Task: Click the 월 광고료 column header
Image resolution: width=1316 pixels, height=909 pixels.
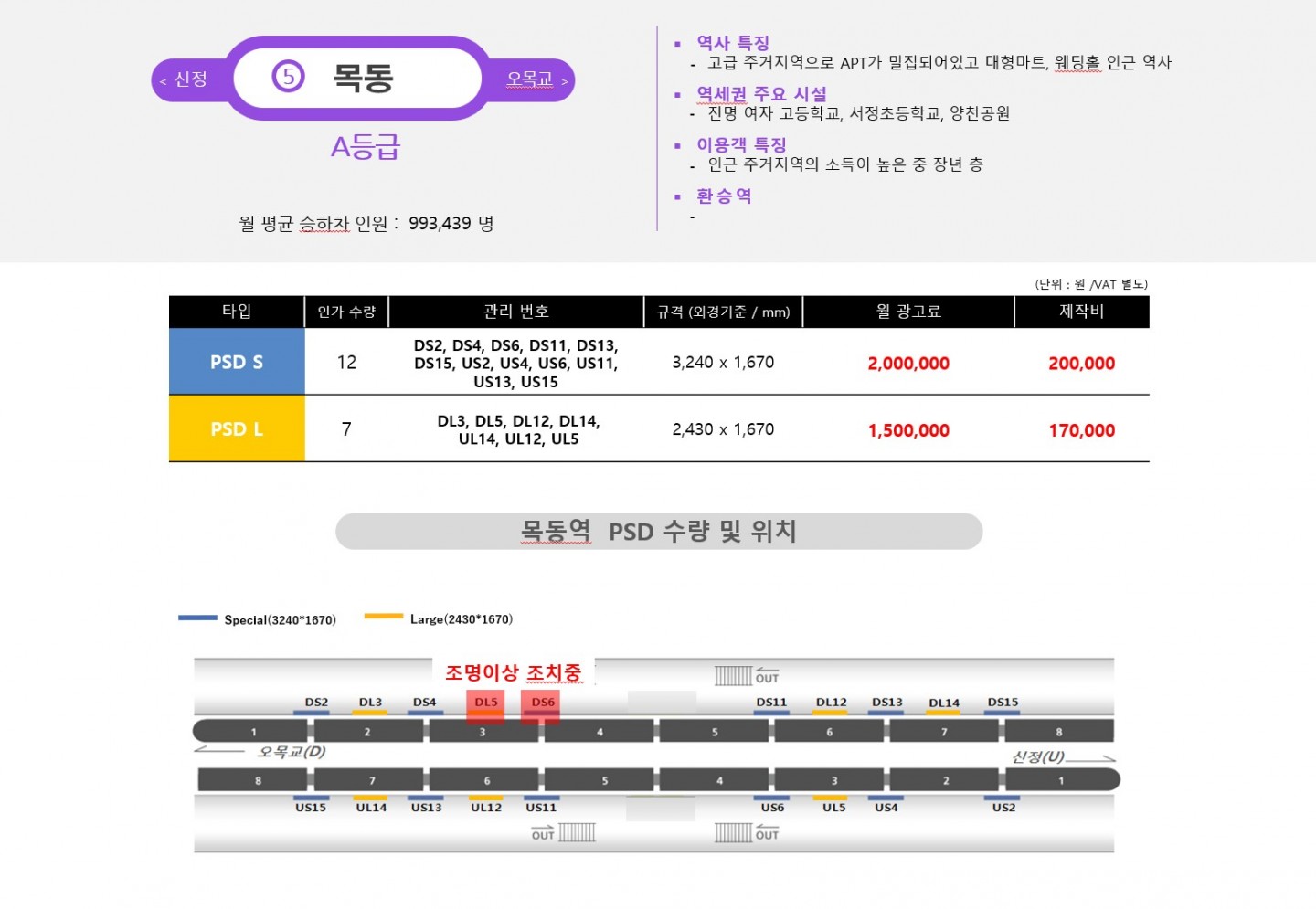Action: pyautogui.click(x=908, y=312)
